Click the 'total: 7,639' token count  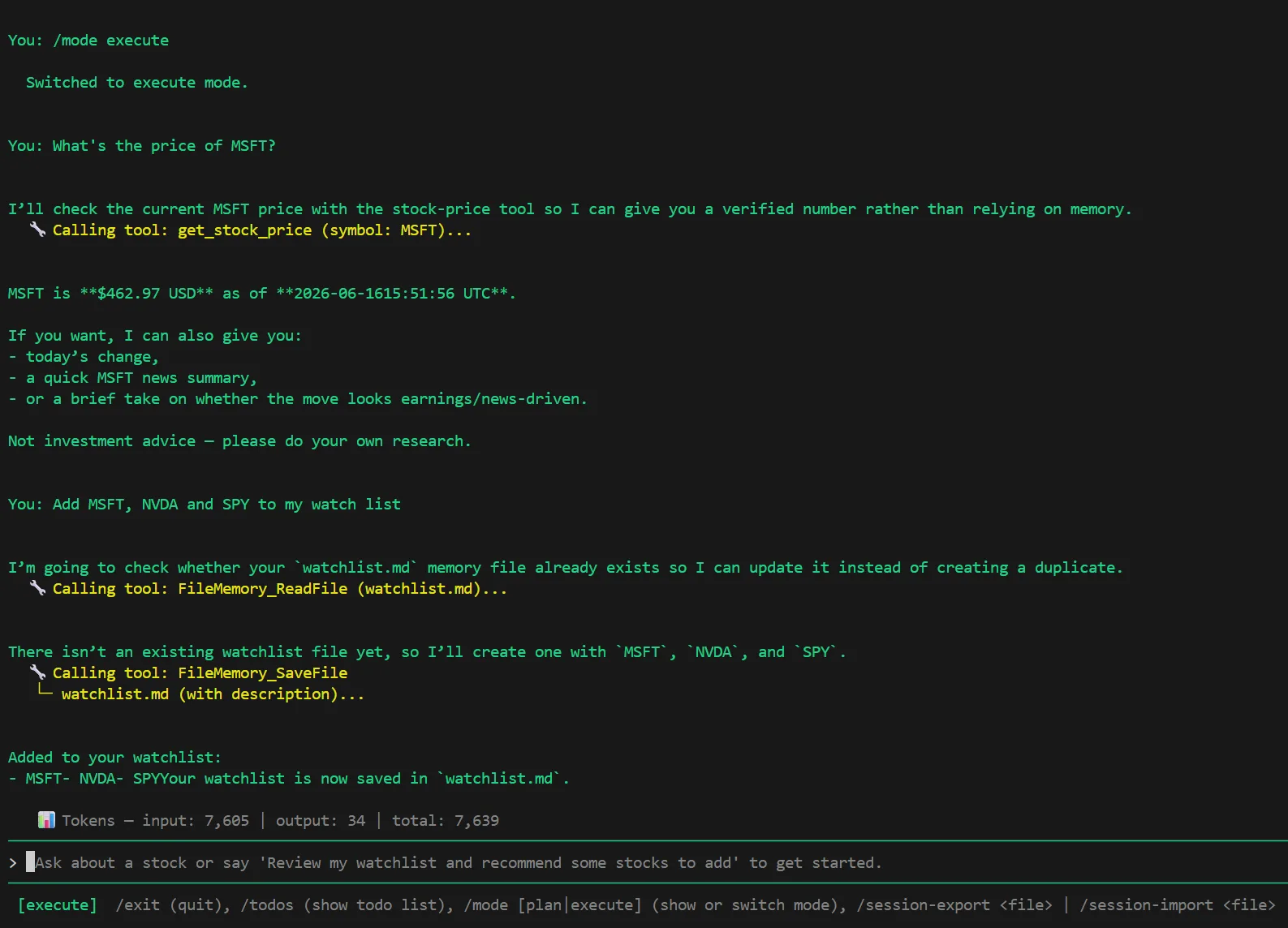coord(446,820)
